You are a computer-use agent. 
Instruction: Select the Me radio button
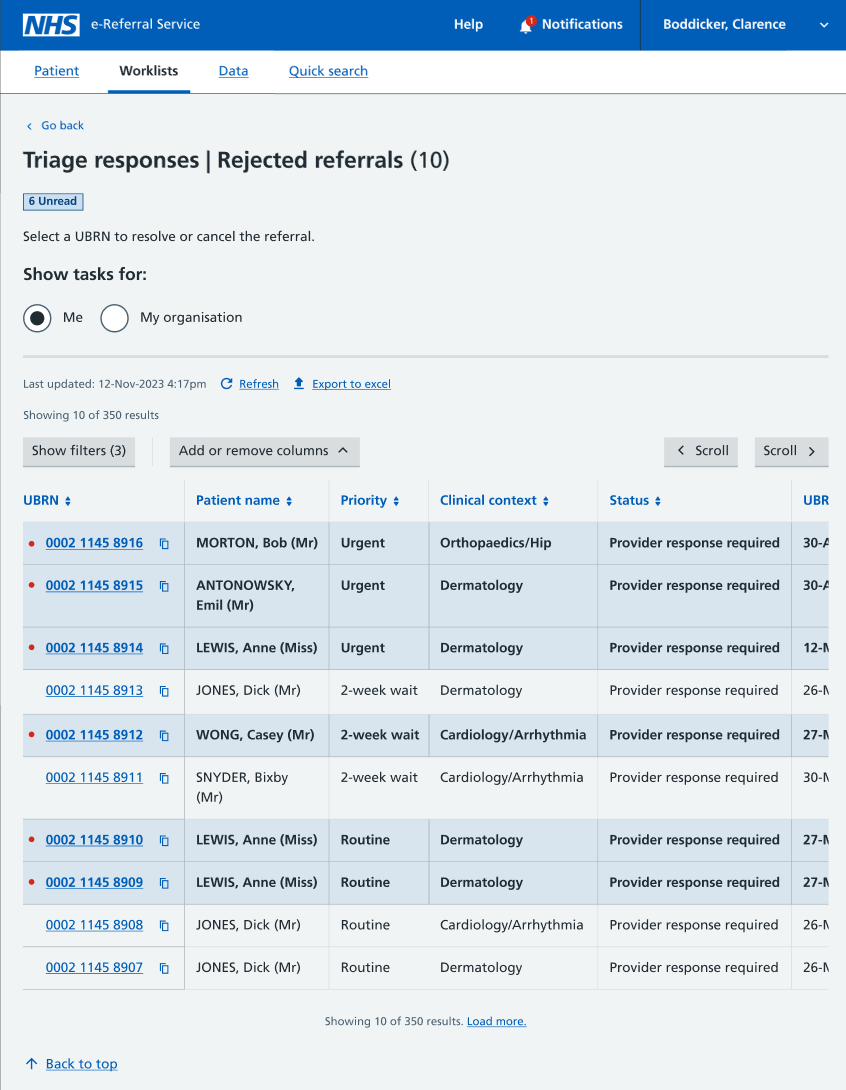pyautogui.click(x=38, y=318)
